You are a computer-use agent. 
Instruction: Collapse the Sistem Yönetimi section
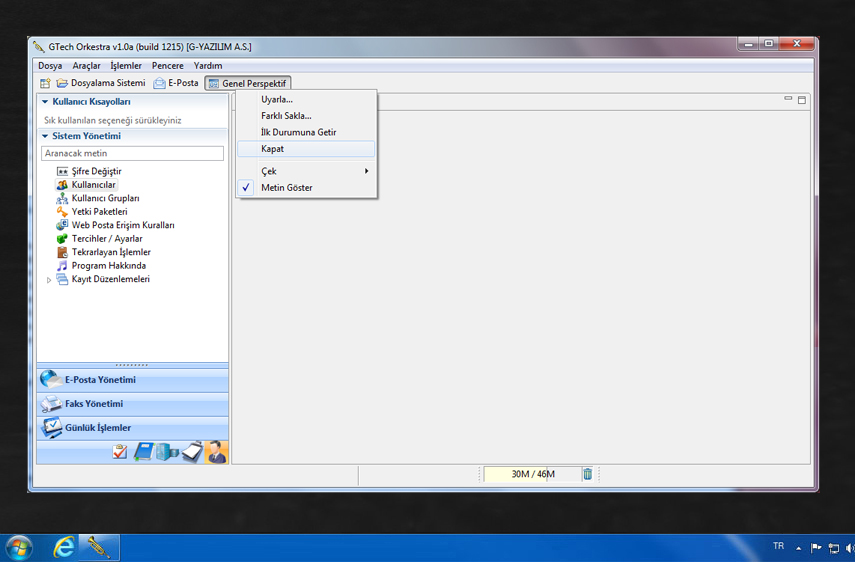tap(45, 136)
